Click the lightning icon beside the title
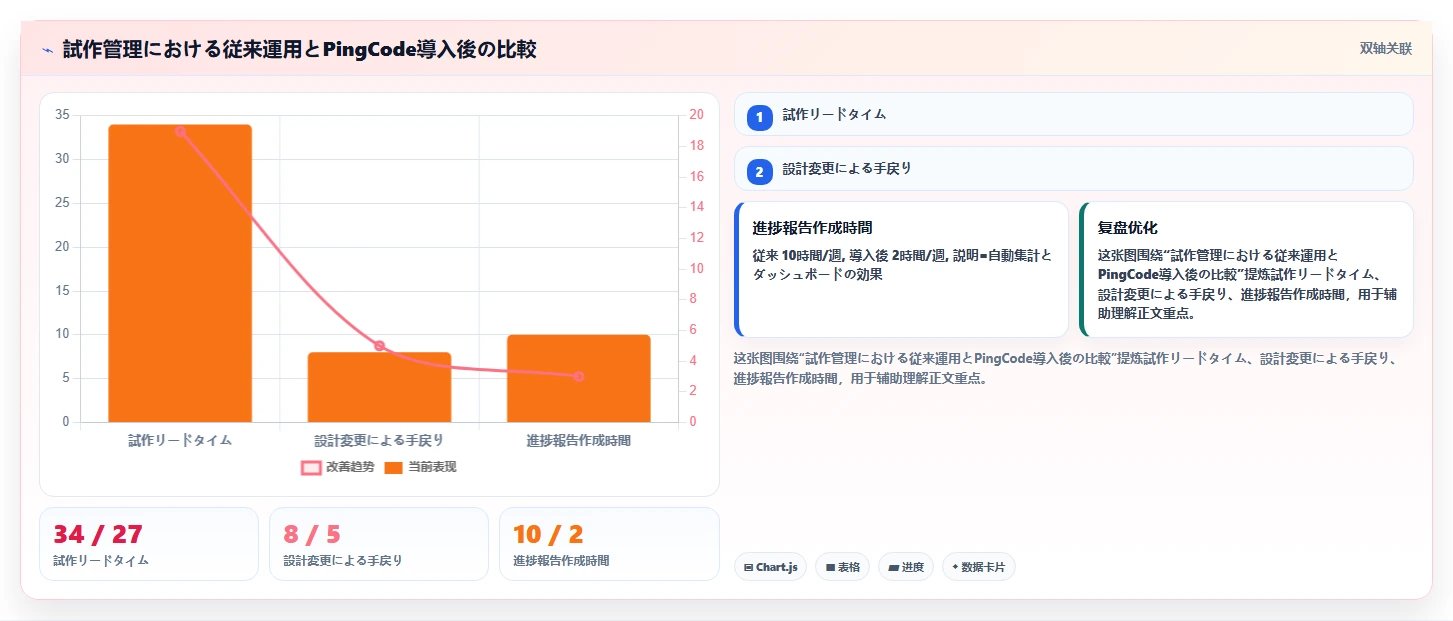The image size is (1453, 621). 47,50
